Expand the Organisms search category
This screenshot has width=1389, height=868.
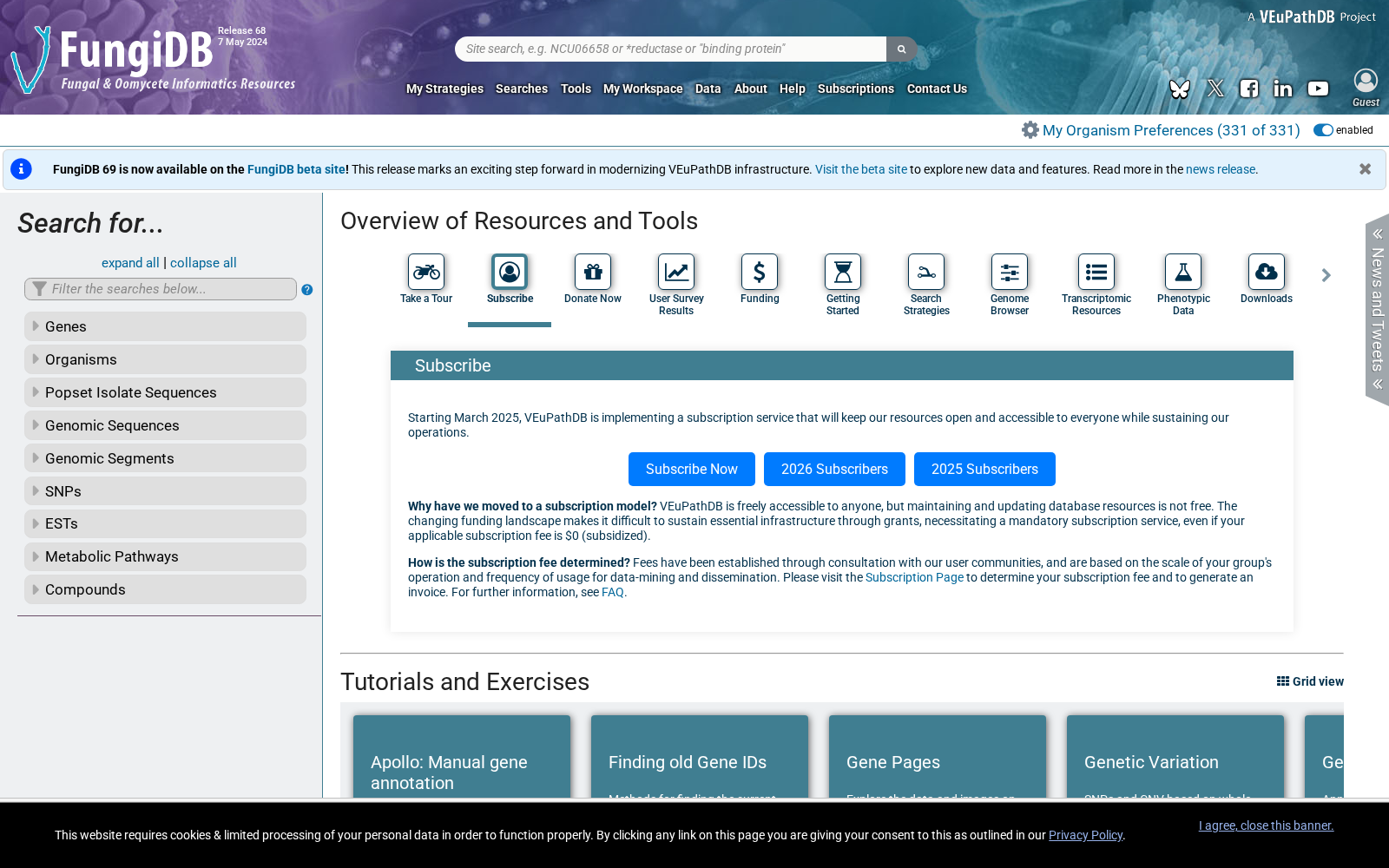pyautogui.click(x=165, y=359)
